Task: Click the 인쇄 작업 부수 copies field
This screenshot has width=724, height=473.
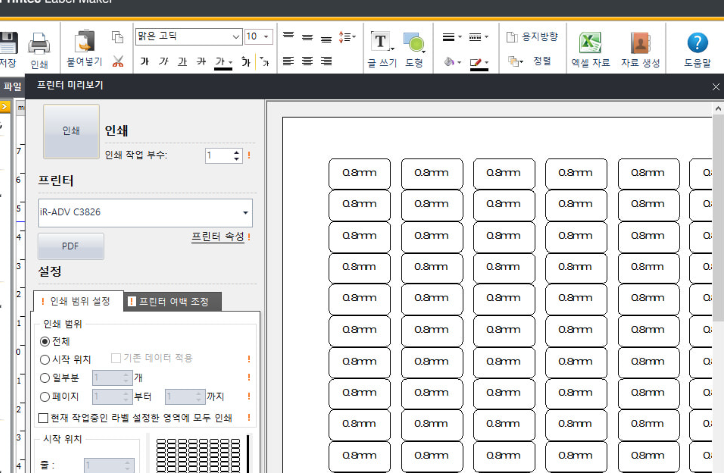Action: (x=219, y=156)
